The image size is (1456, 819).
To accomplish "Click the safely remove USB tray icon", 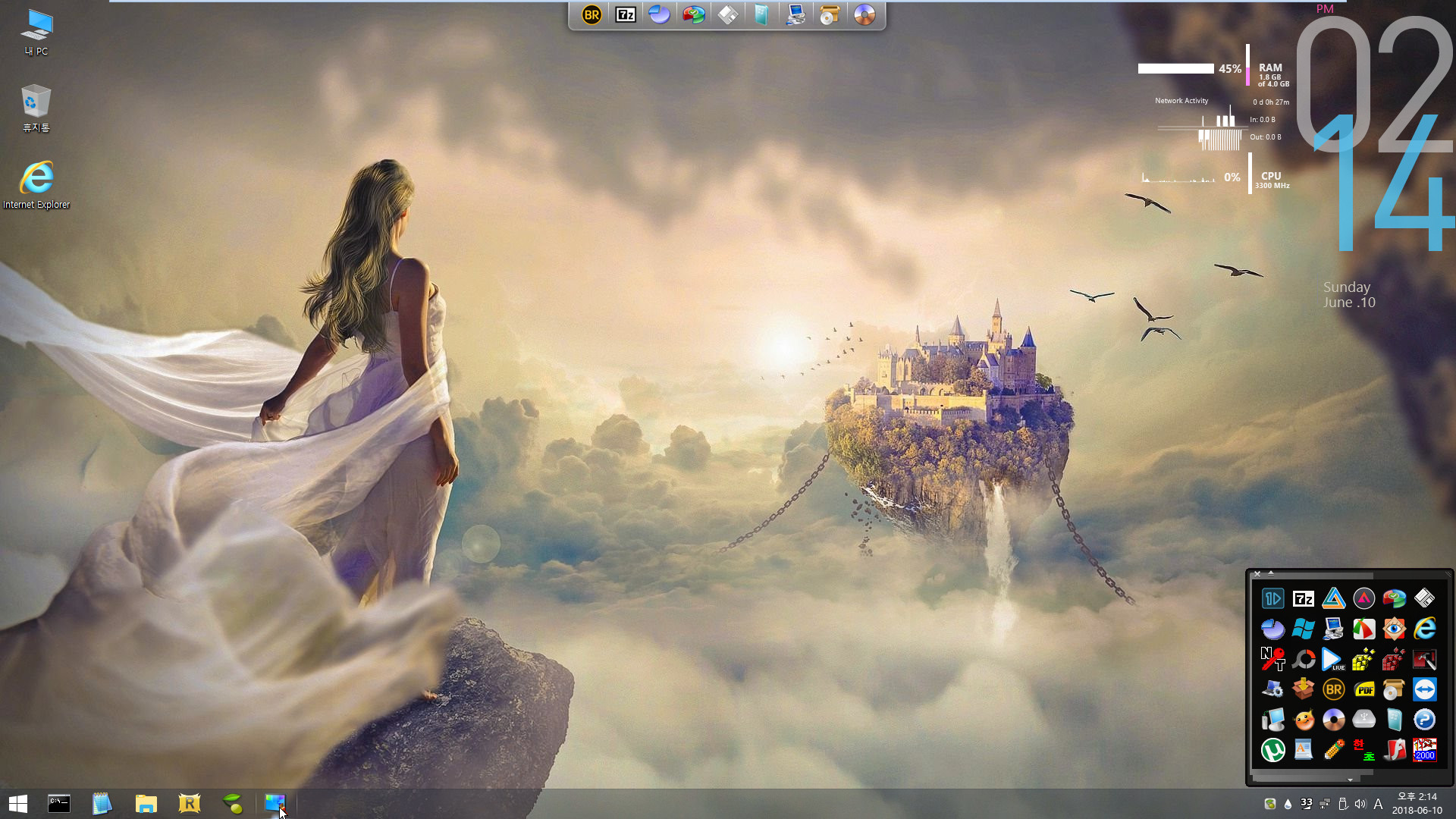I will [1343, 804].
